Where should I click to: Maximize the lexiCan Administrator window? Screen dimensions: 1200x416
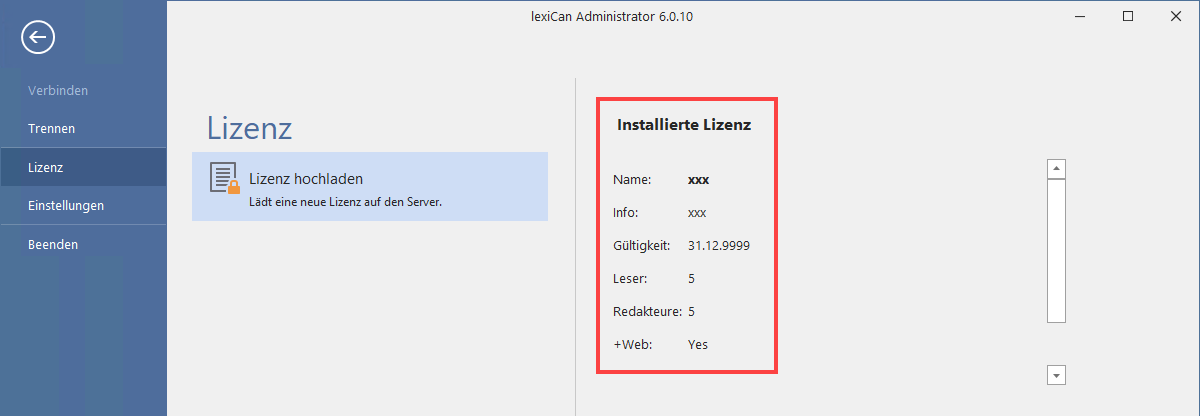coord(1128,16)
